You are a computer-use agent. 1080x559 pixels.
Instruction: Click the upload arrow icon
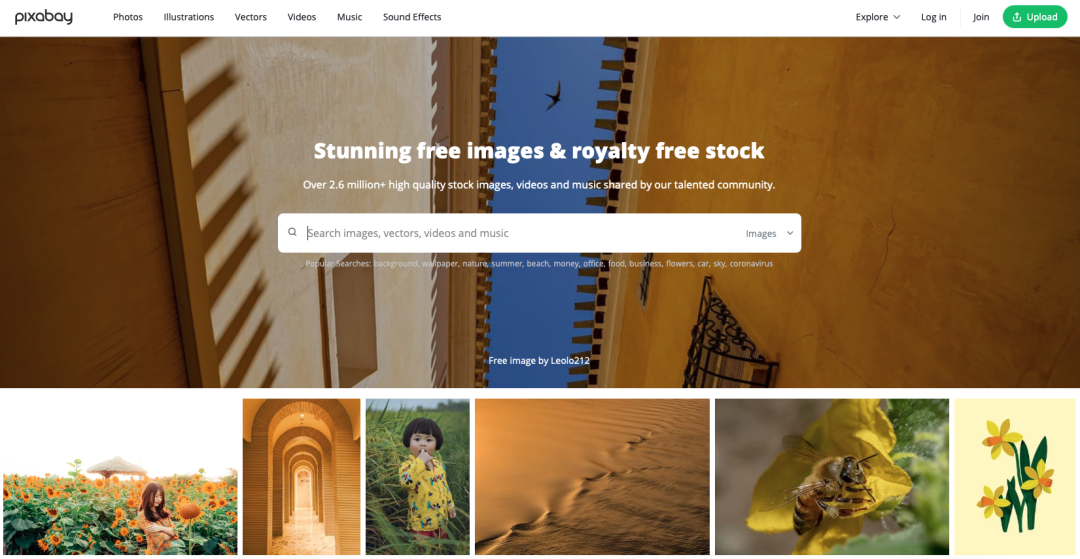1017,17
